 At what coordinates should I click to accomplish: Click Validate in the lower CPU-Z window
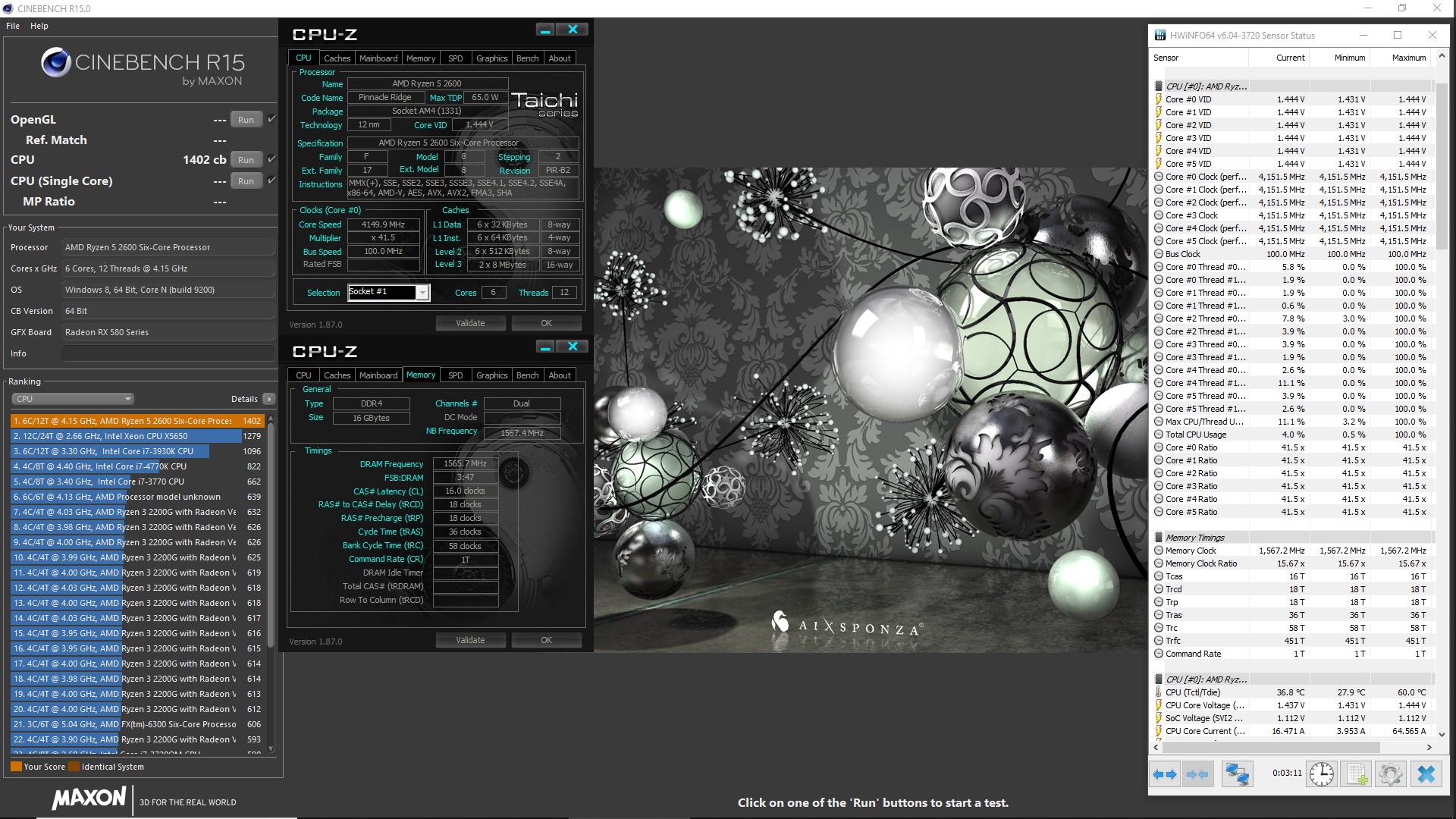470,640
